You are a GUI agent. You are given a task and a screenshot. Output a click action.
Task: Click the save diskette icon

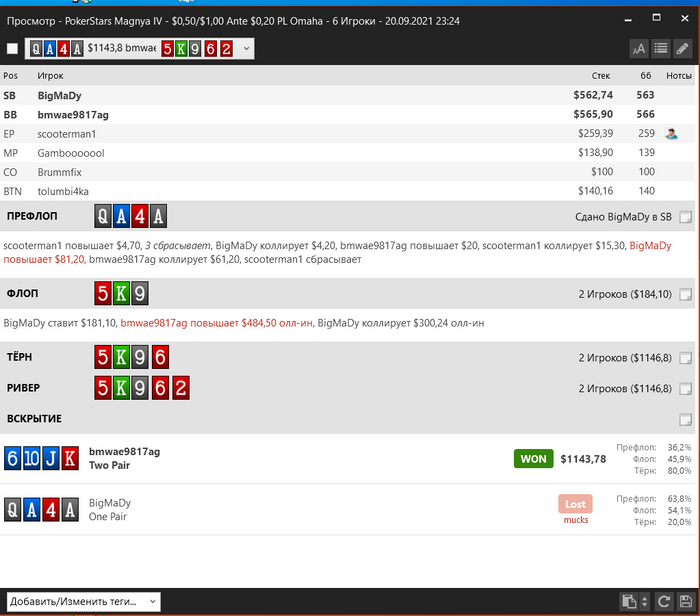pos(686,601)
